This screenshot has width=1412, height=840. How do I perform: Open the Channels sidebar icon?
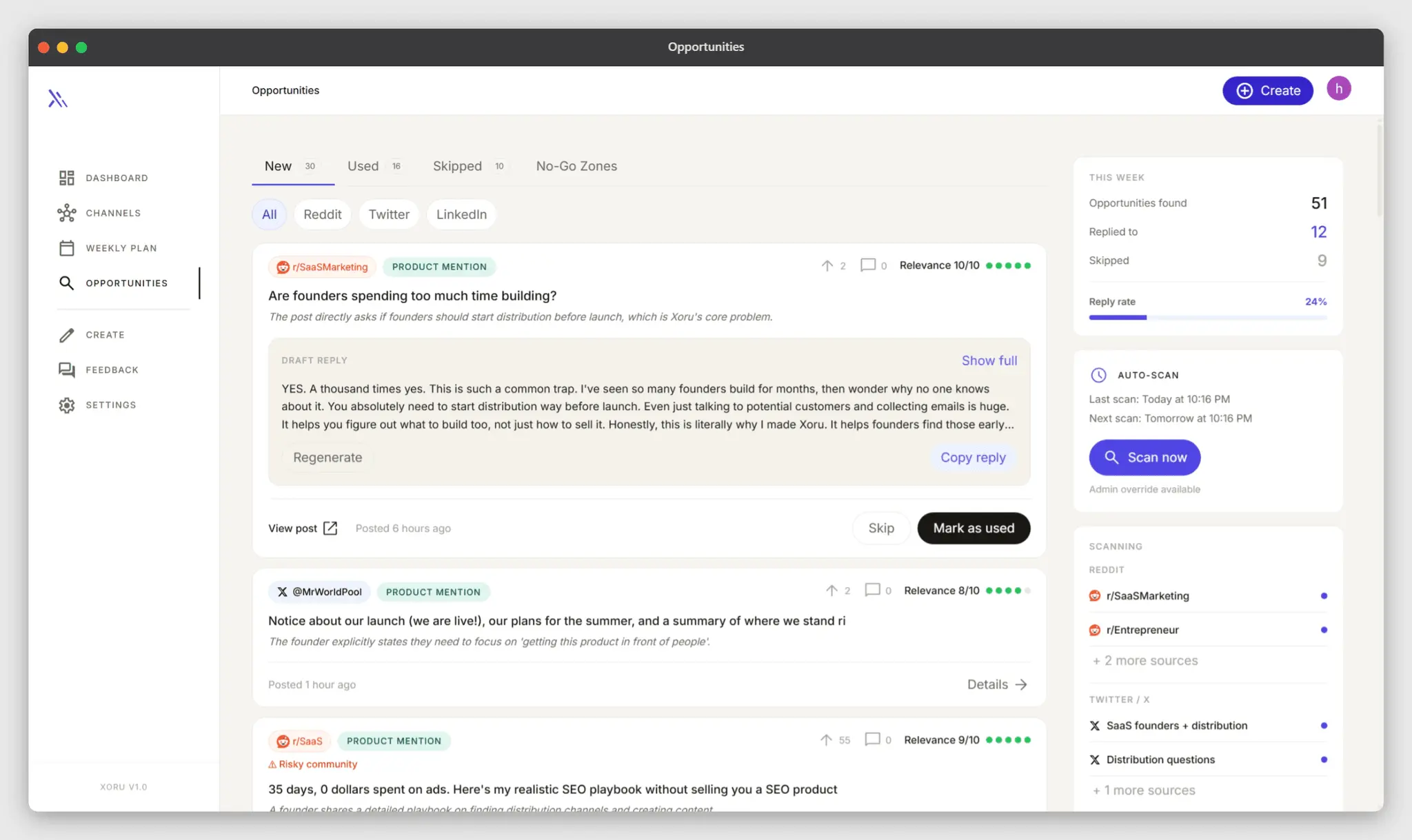tap(67, 213)
